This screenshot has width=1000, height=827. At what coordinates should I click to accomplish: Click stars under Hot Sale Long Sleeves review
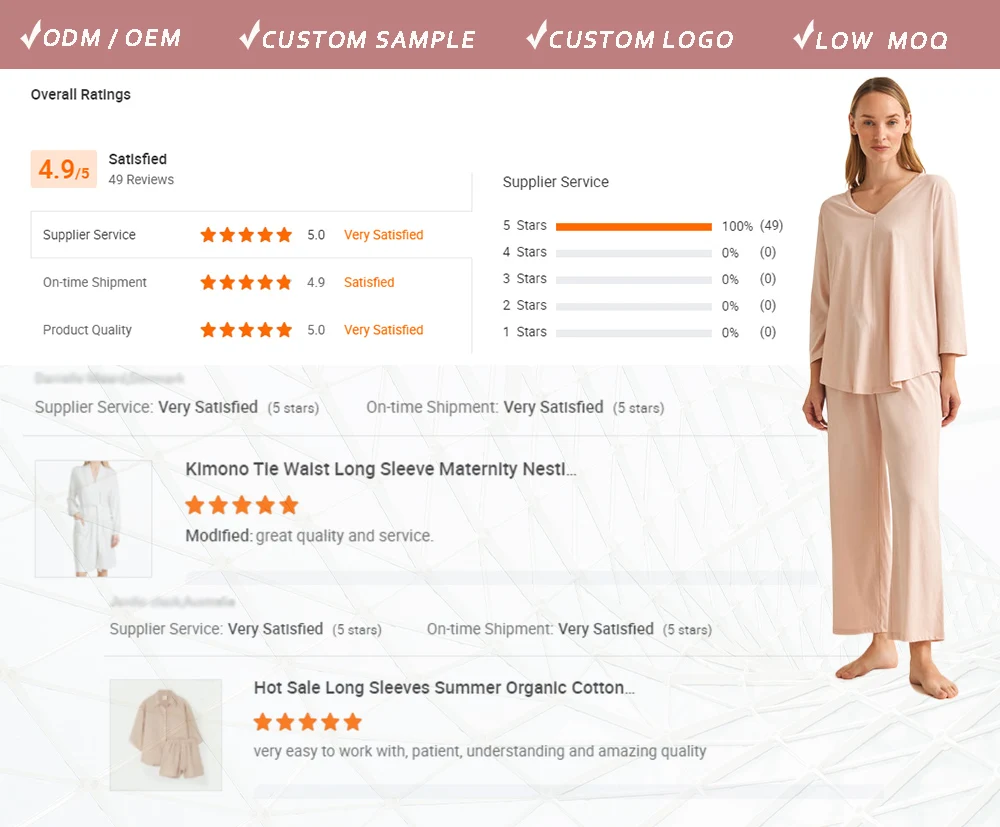point(307,722)
